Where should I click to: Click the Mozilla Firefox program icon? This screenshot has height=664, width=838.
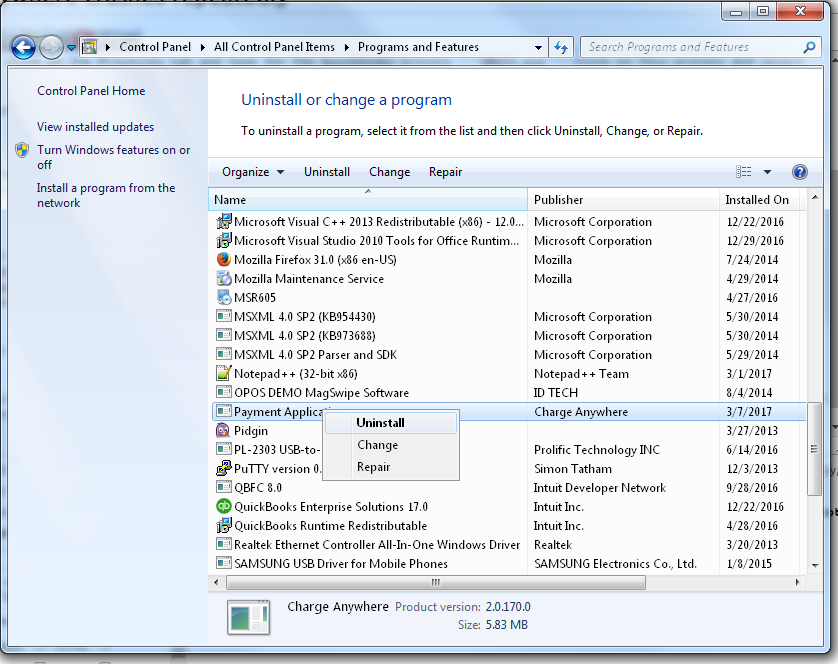tap(224, 260)
